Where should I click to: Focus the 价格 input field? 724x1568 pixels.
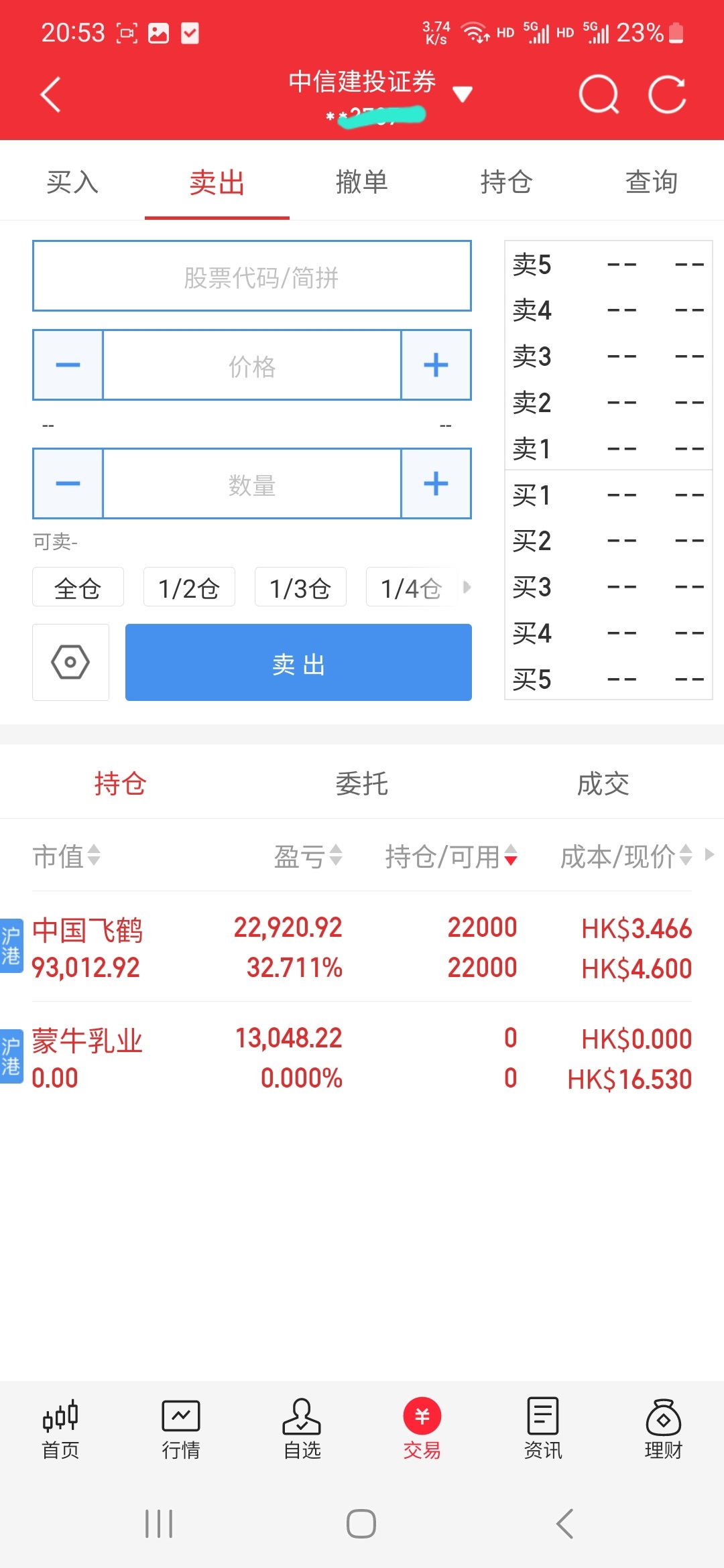pyautogui.click(x=252, y=365)
